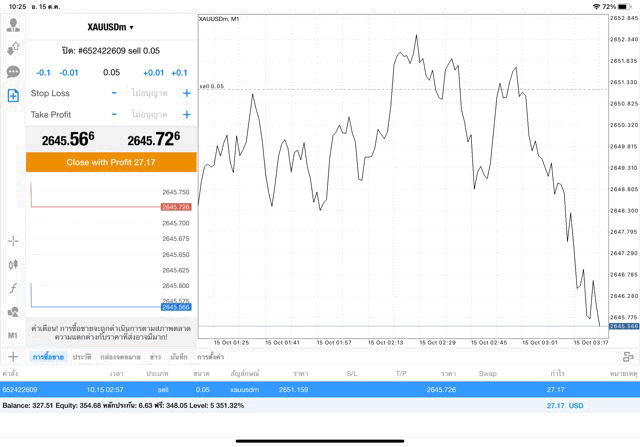Image resolution: width=640 pixels, height=447 pixels.
Task: Select the new order icon in sidebar
Action: click(13, 96)
